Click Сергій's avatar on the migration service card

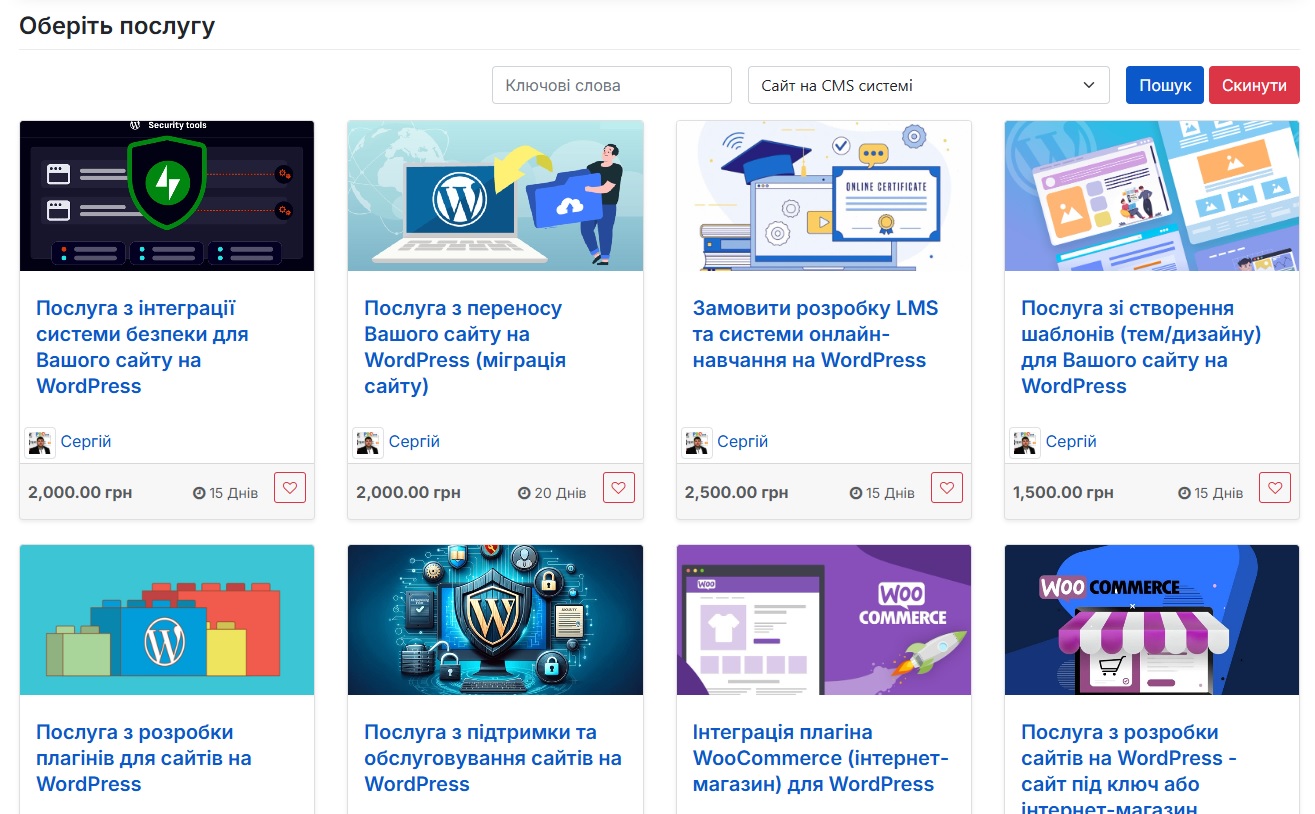367,441
